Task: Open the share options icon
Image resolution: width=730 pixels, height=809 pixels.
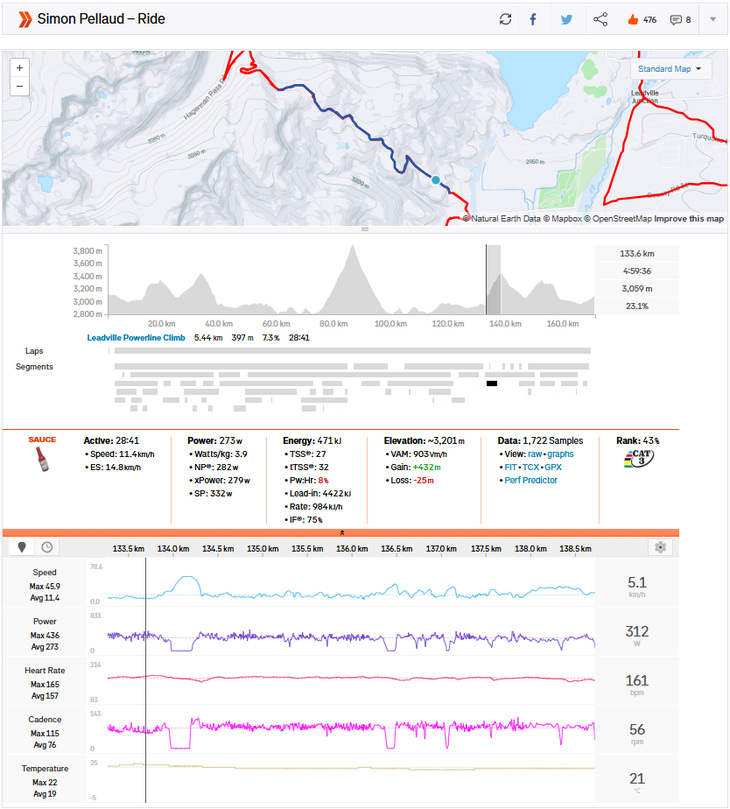Action: point(600,19)
